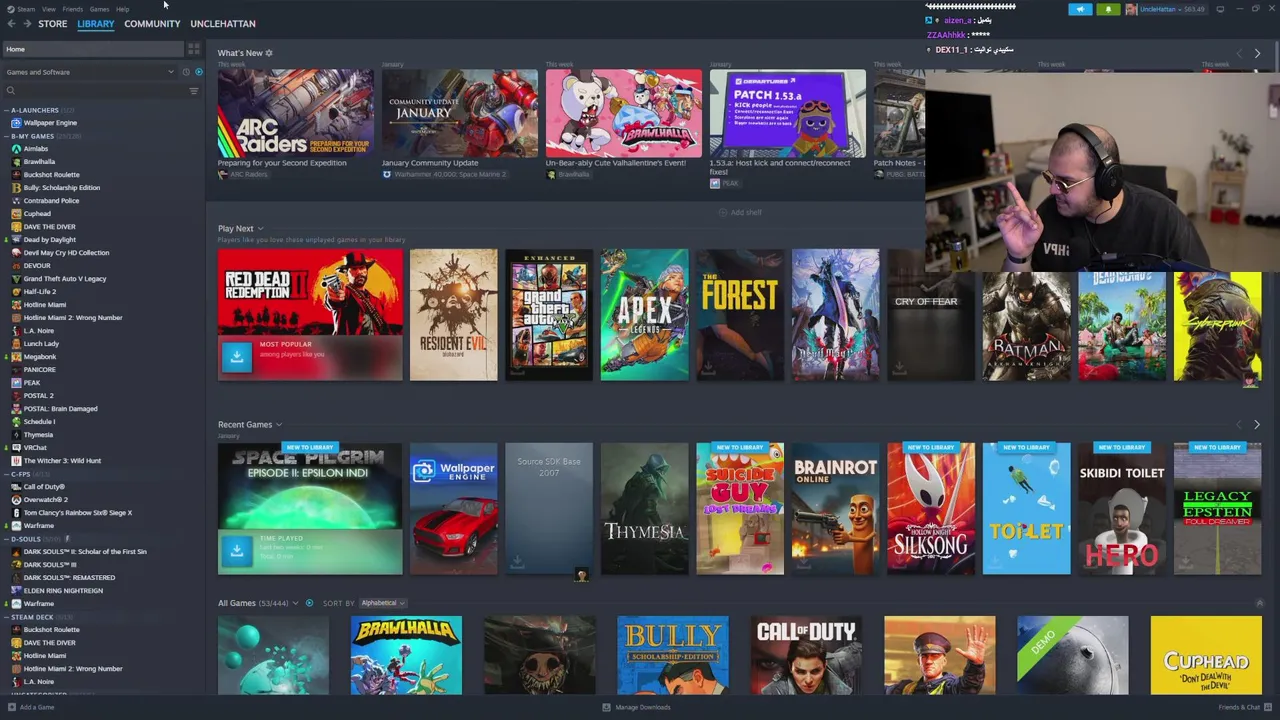This screenshot has width=1280, height=720.
Task: Click Add shelf
Action: click(740, 212)
